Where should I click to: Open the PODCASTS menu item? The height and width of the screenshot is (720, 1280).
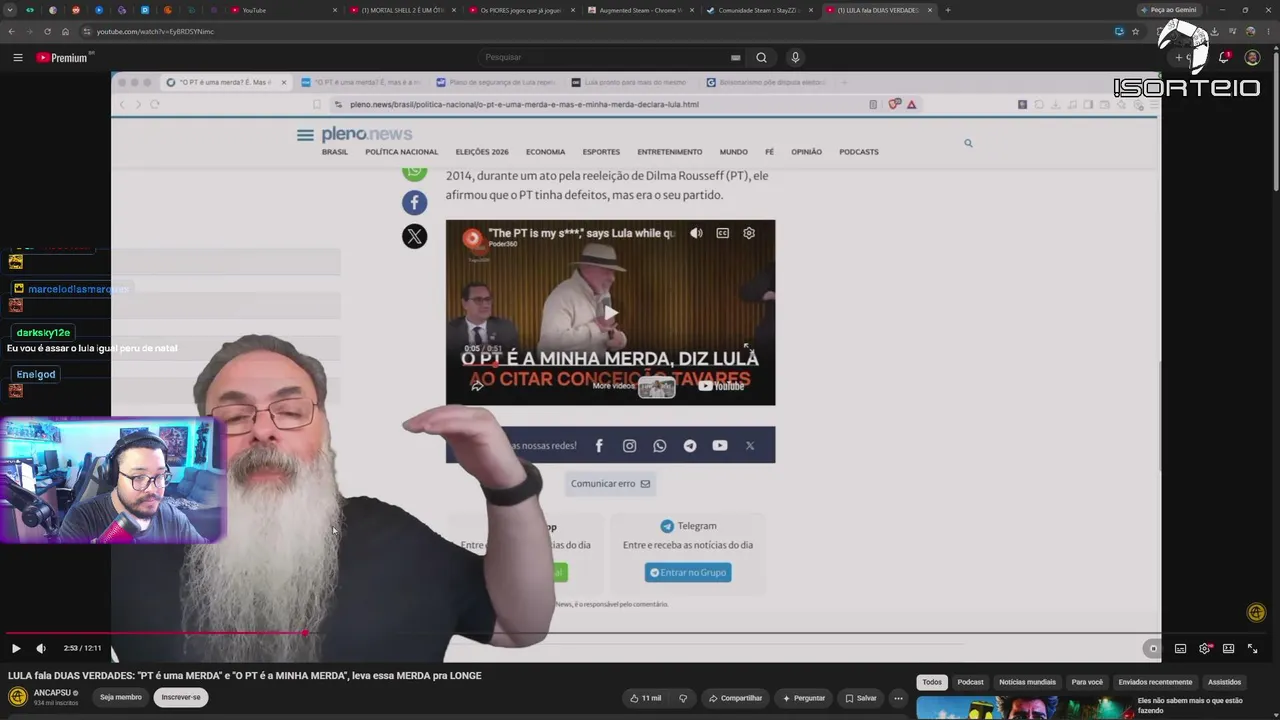pos(859,152)
